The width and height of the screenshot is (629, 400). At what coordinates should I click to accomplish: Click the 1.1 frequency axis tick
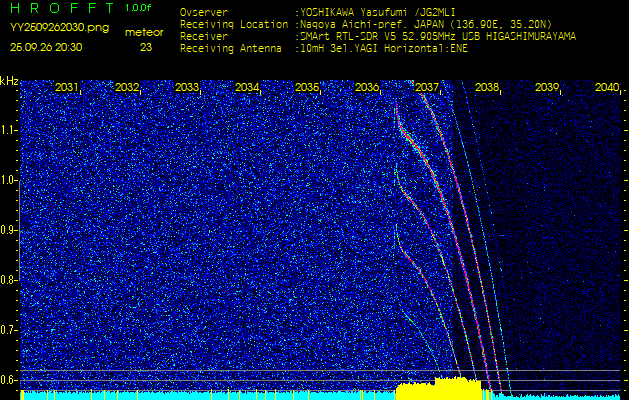9,130
